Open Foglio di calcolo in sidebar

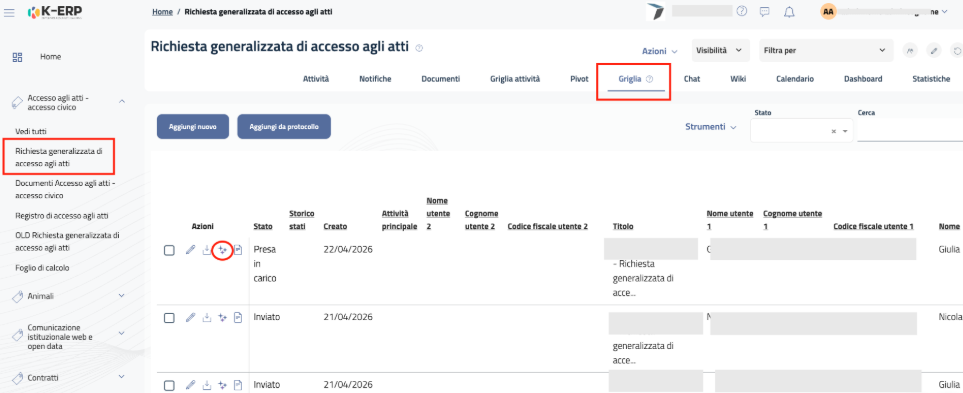coord(42,268)
